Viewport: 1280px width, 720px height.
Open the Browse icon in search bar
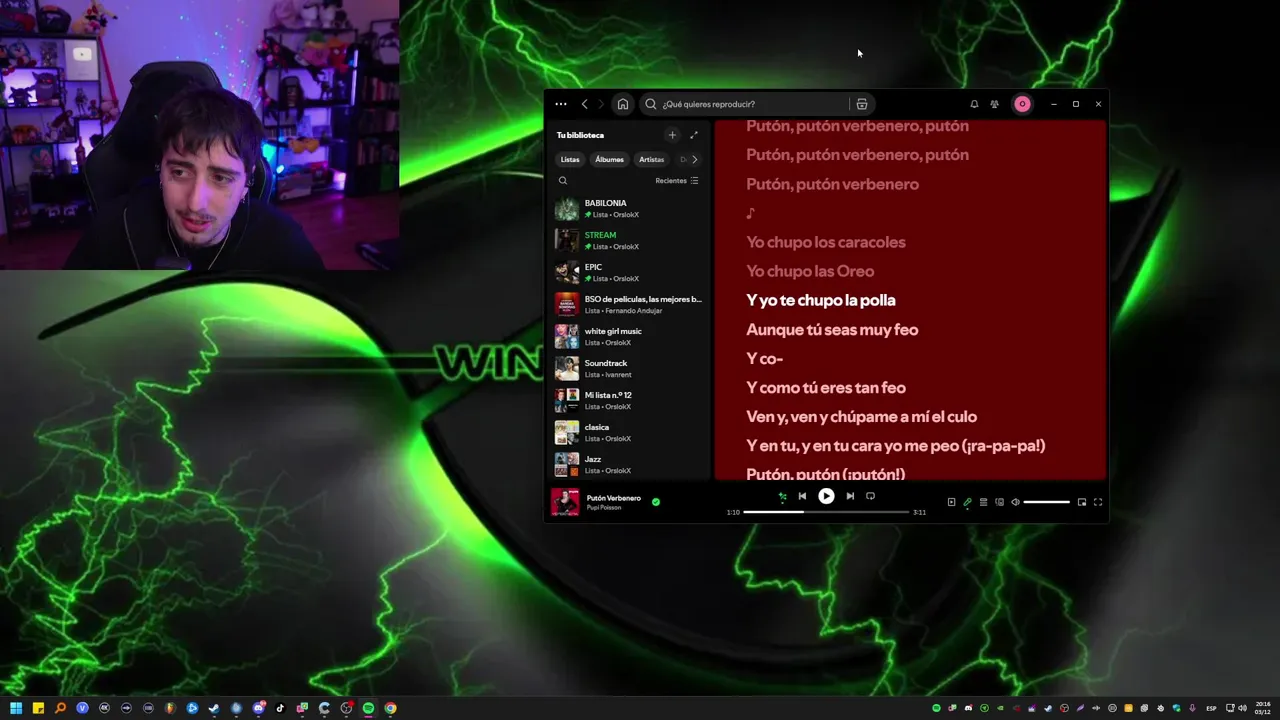[x=862, y=104]
